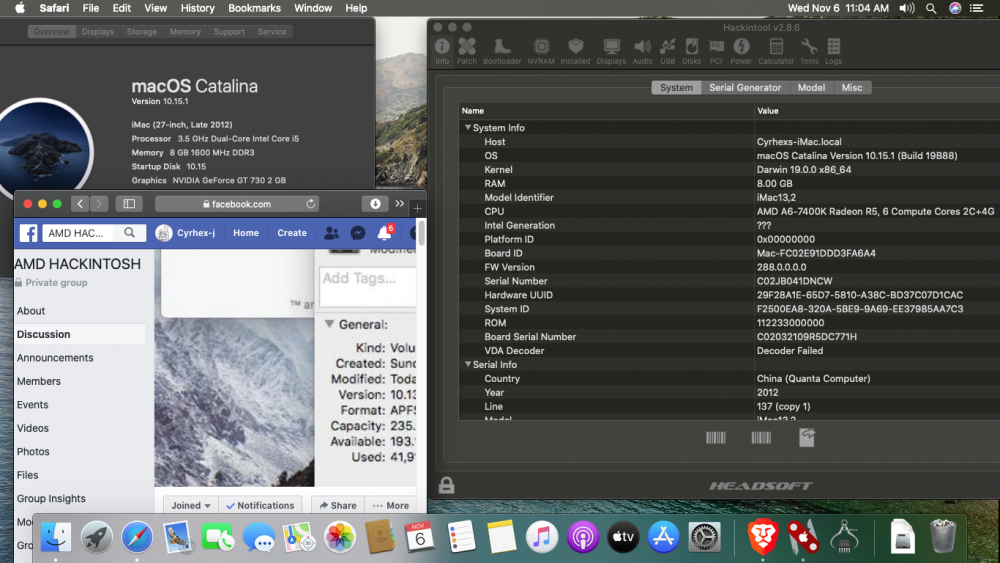Viewport: 1000px width, 563px height.
Task: Launch Brave browser from the Dock
Action: pos(763,536)
